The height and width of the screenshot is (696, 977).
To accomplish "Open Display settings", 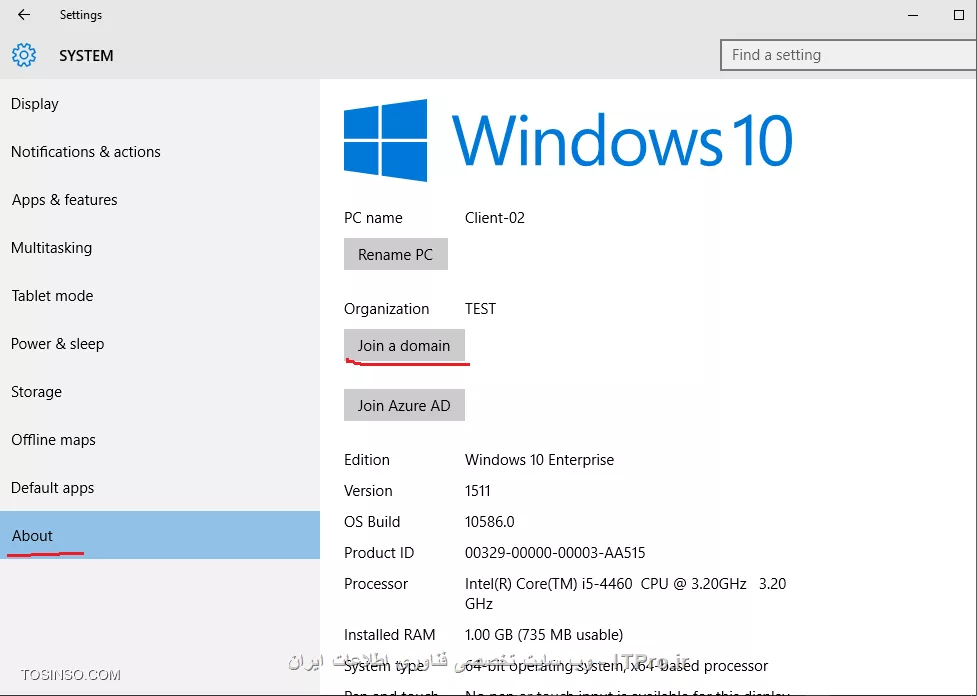I will point(160,103).
